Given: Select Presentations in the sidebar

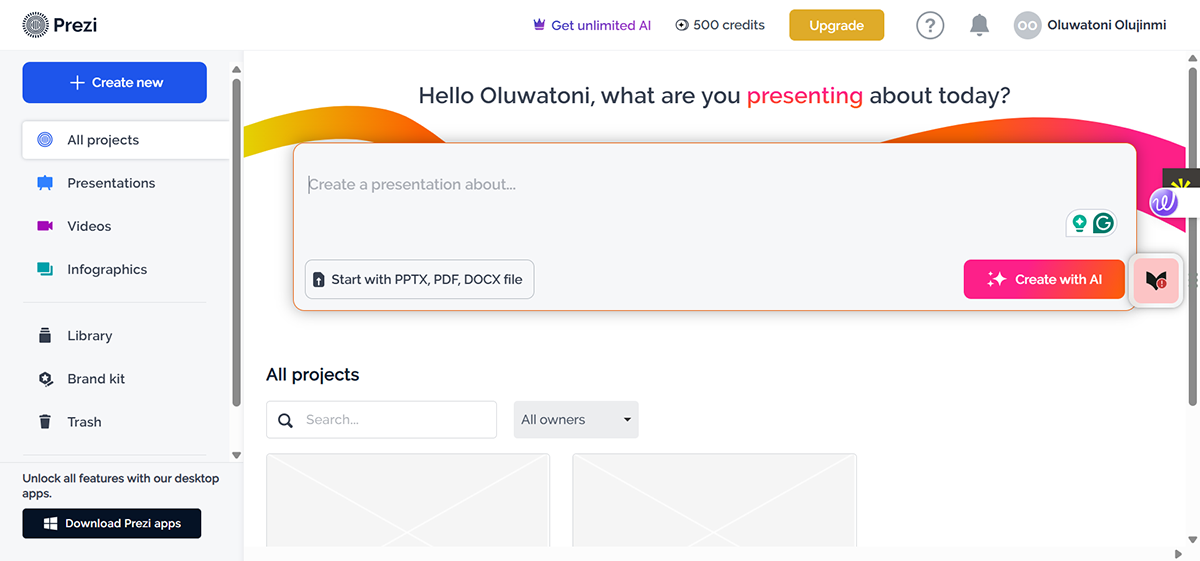Looking at the screenshot, I should pos(111,183).
